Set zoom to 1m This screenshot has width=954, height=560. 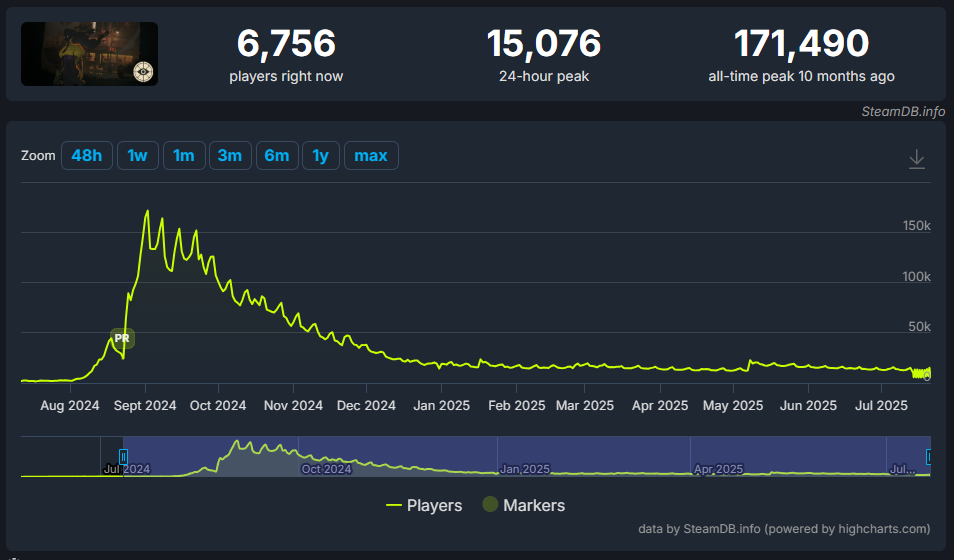click(184, 155)
